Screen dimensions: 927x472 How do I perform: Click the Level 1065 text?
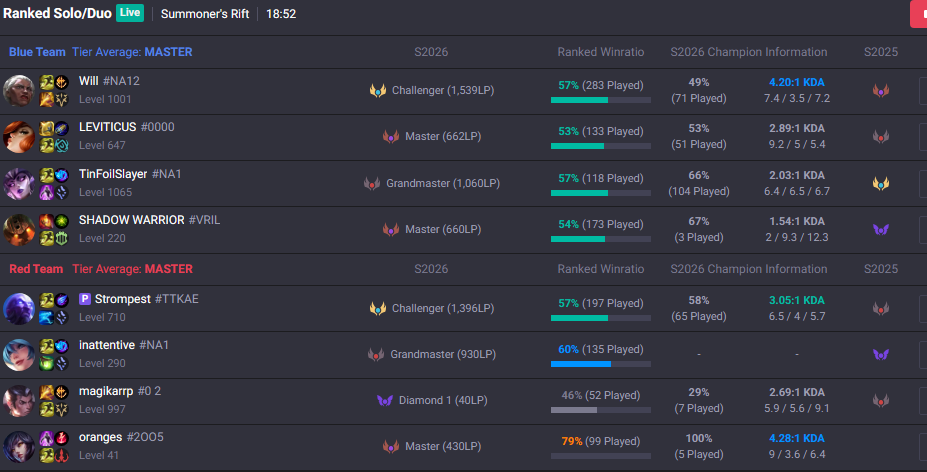pyautogui.click(x=106, y=192)
